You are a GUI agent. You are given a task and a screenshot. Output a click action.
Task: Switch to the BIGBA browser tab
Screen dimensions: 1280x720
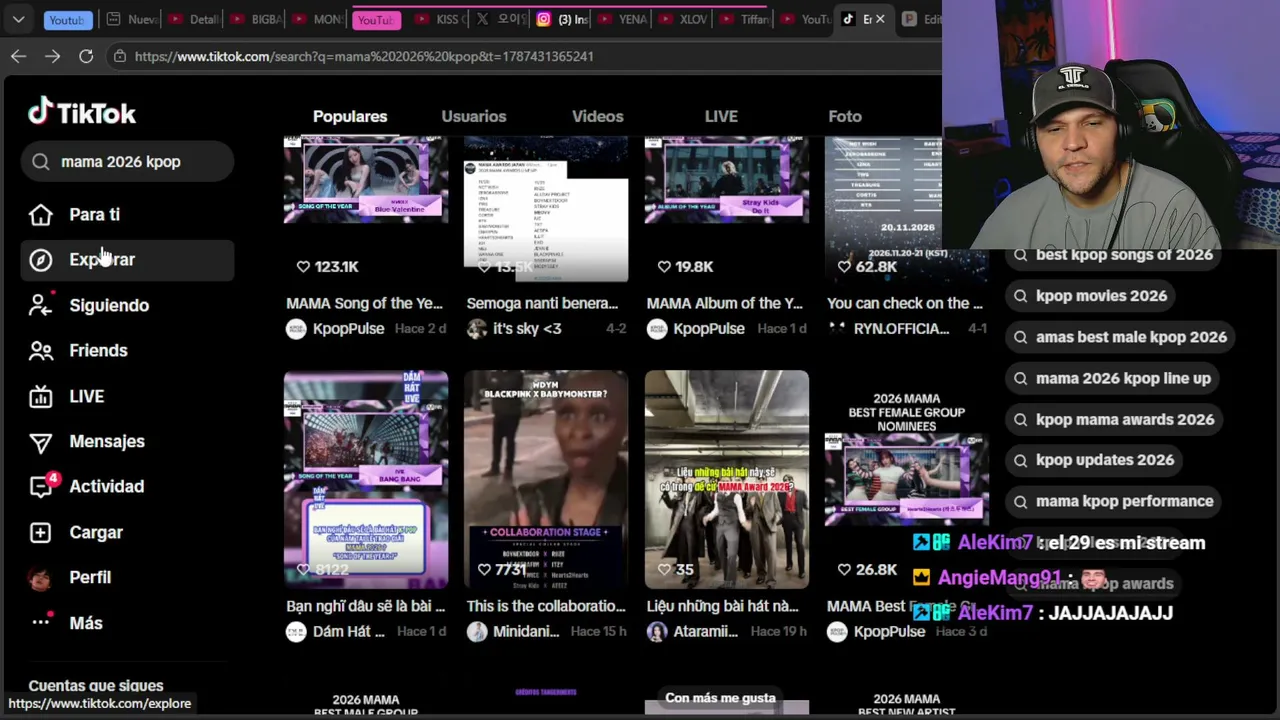(254, 19)
